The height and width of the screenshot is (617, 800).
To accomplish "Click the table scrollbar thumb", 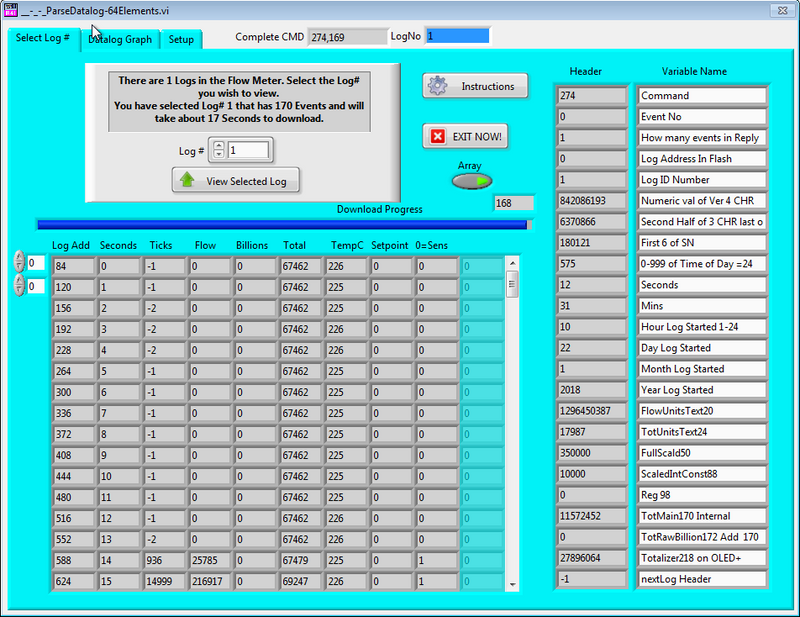I will point(512,284).
